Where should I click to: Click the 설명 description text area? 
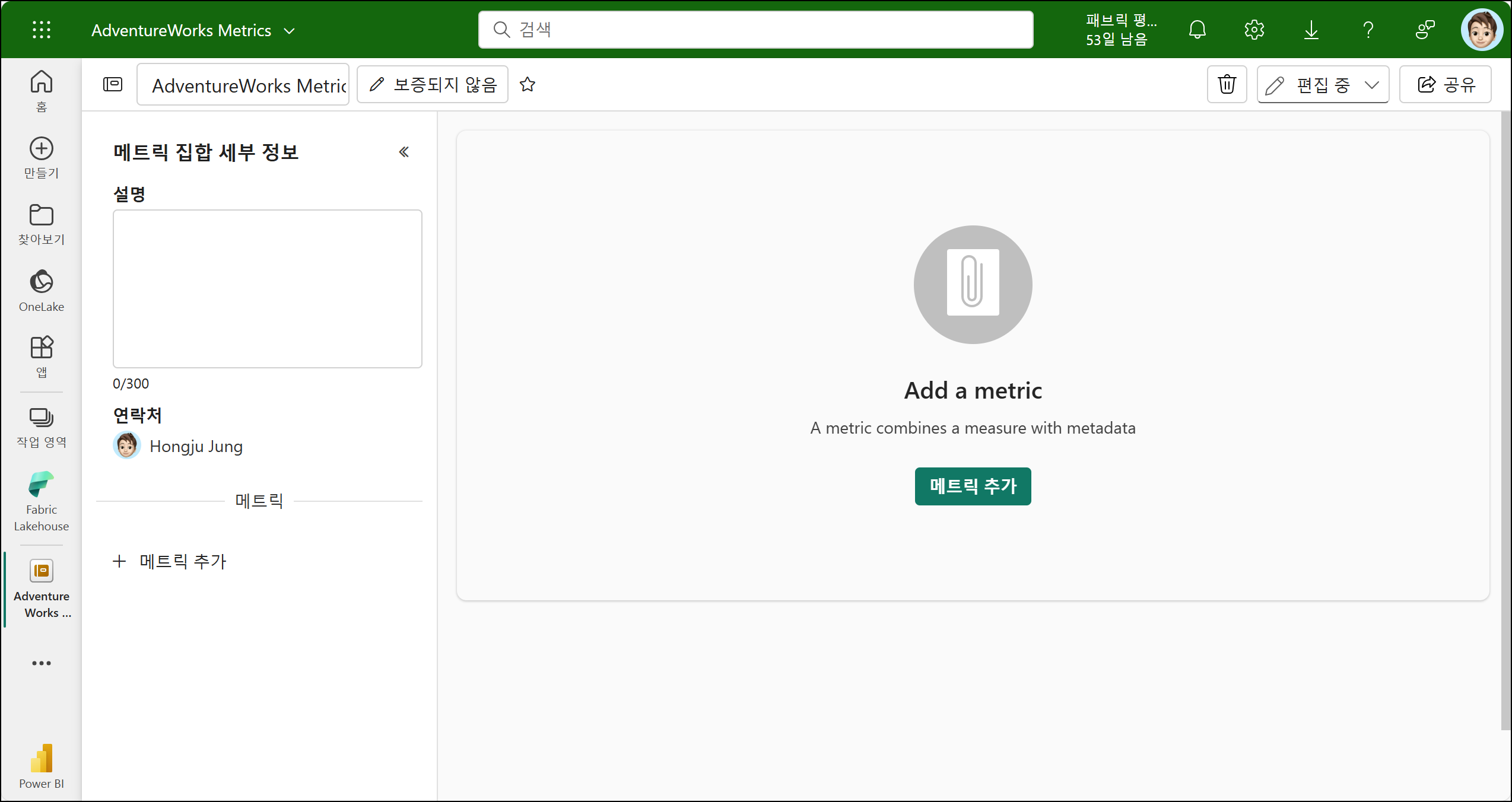coord(268,288)
